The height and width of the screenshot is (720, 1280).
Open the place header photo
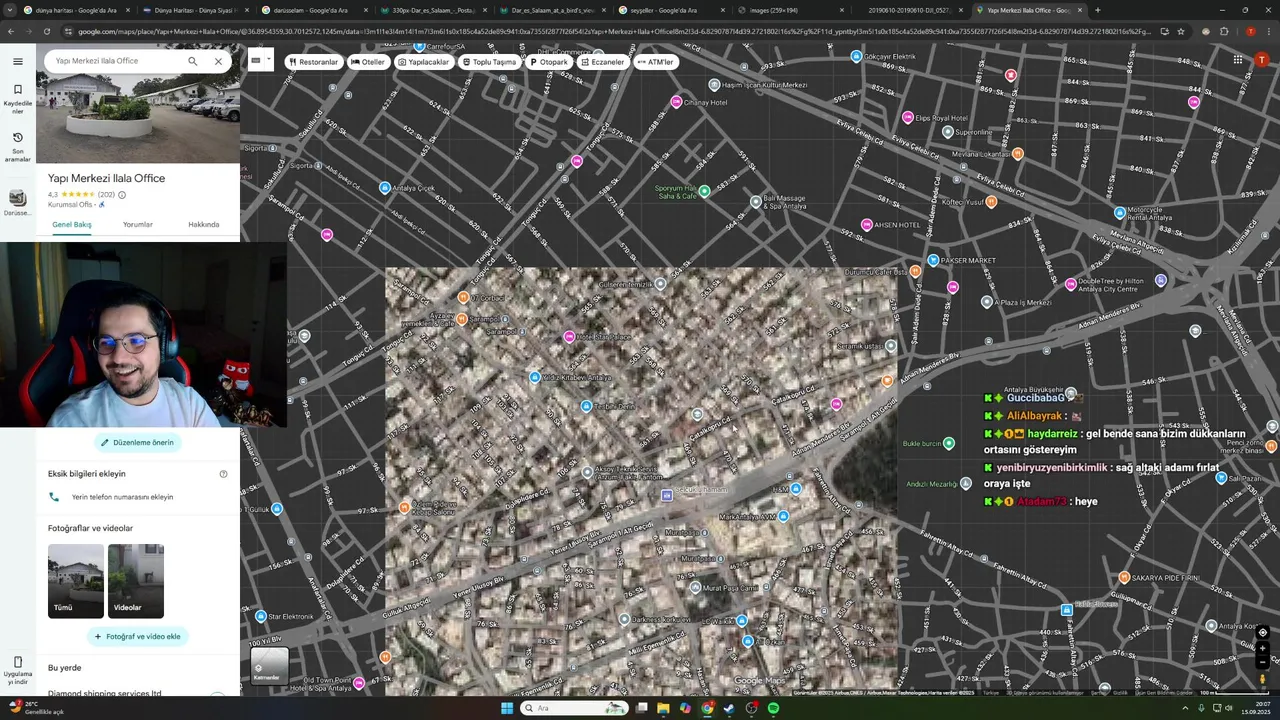click(x=138, y=118)
